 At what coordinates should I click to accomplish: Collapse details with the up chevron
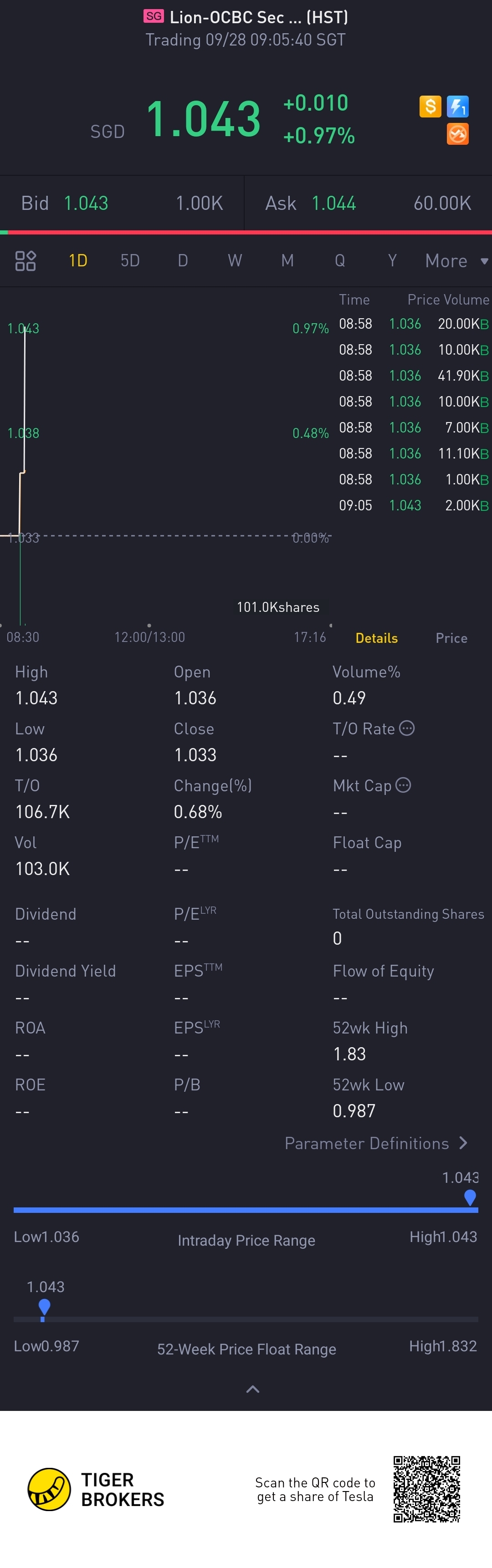pos(252,1389)
